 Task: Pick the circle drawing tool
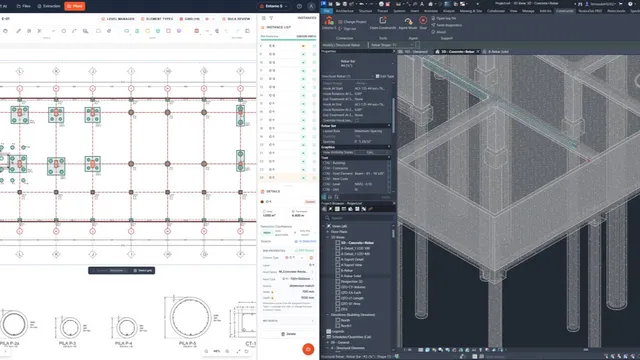coord(64,31)
